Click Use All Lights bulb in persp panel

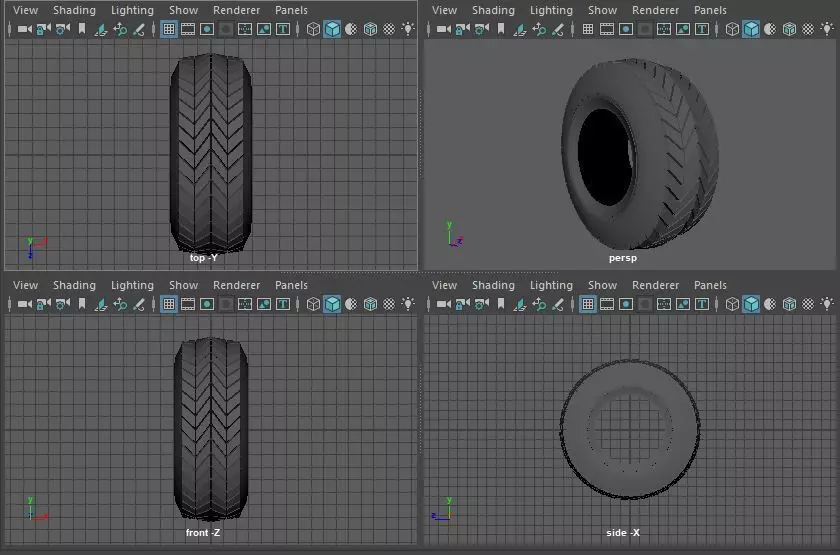tap(827, 29)
